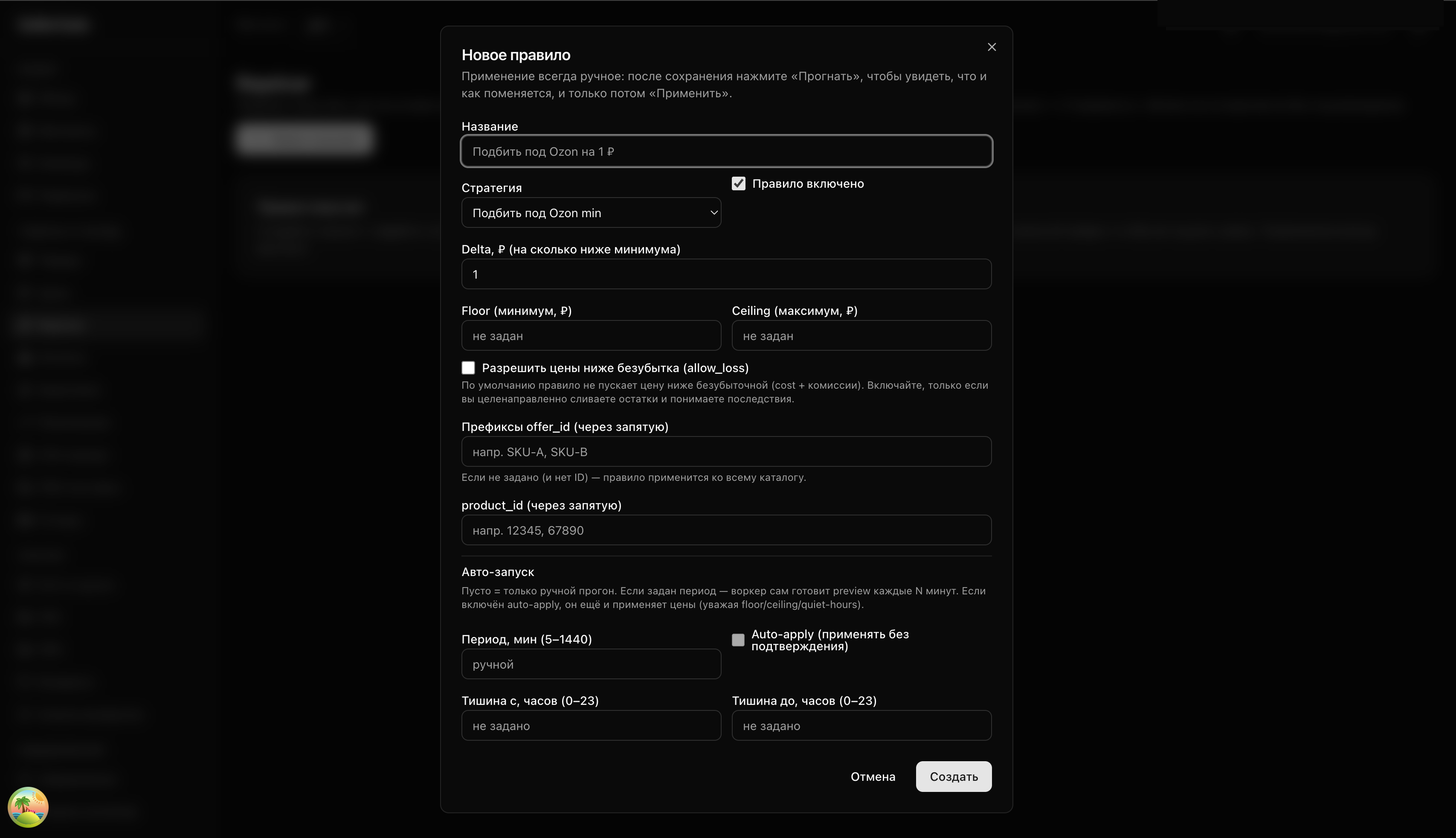Click the Auto-apply label text
1456x838 pixels.
pyautogui.click(x=830, y=640)
